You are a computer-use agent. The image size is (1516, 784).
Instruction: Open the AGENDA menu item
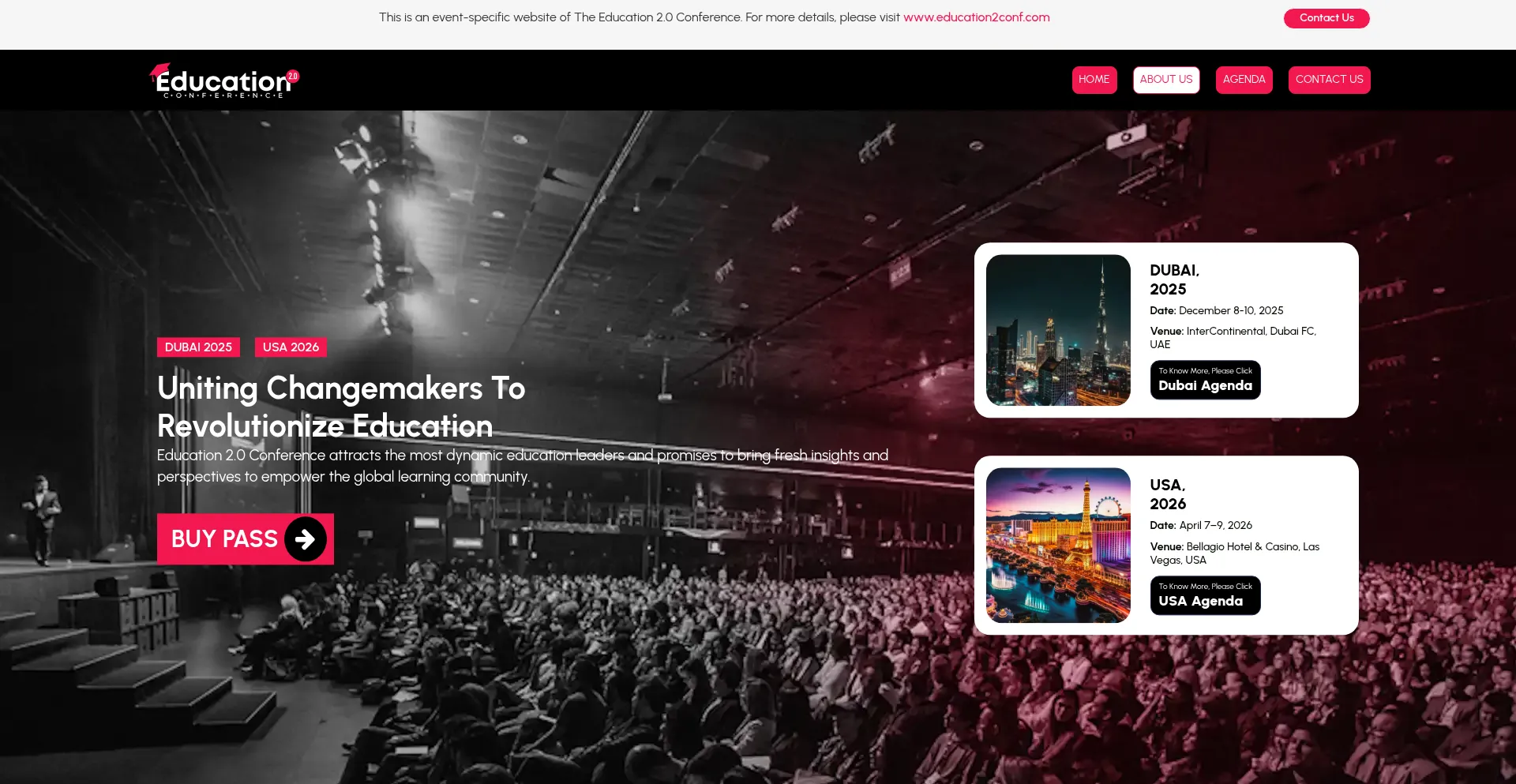coord(1244,80)
